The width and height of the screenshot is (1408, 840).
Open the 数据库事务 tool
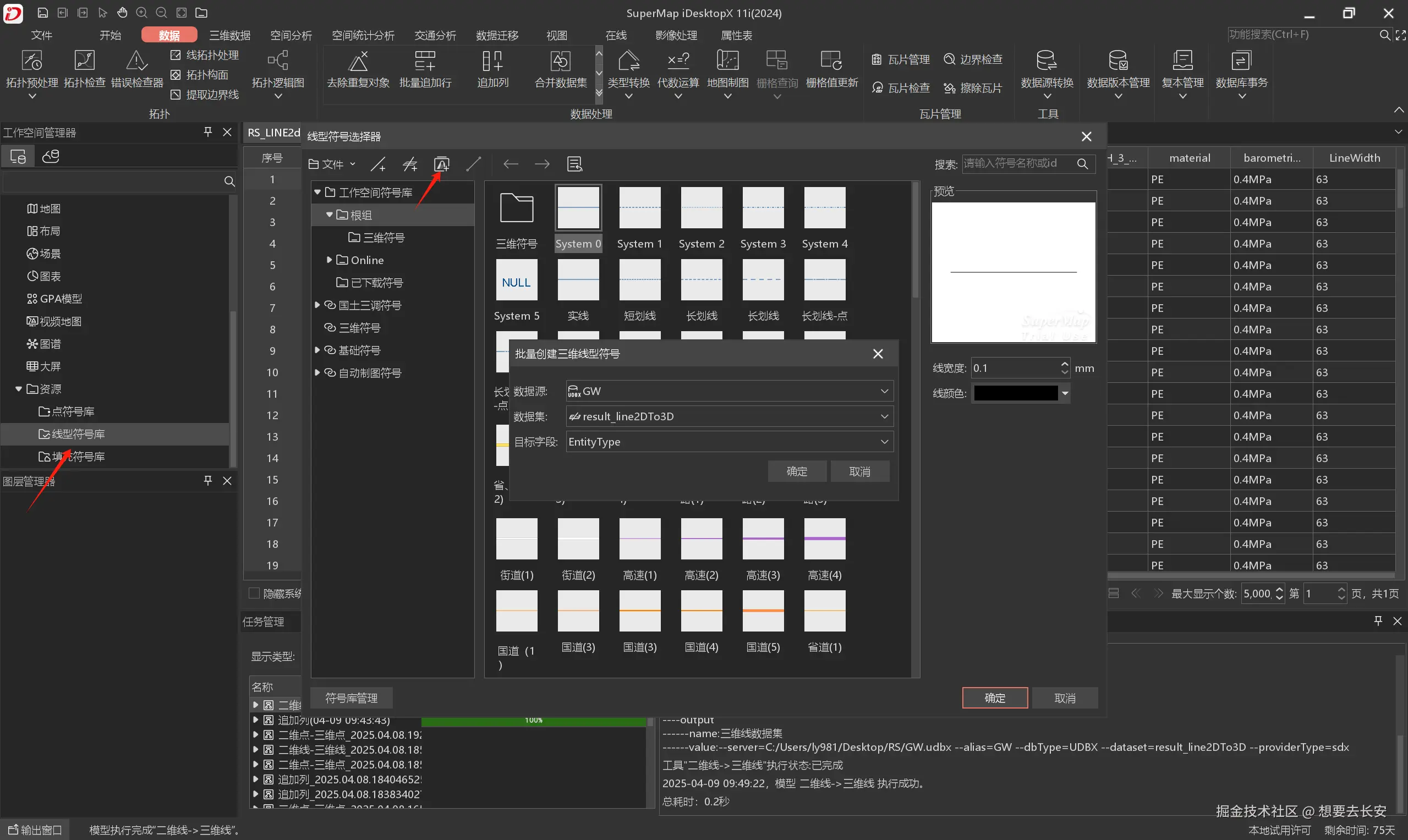coord(1241,74)
